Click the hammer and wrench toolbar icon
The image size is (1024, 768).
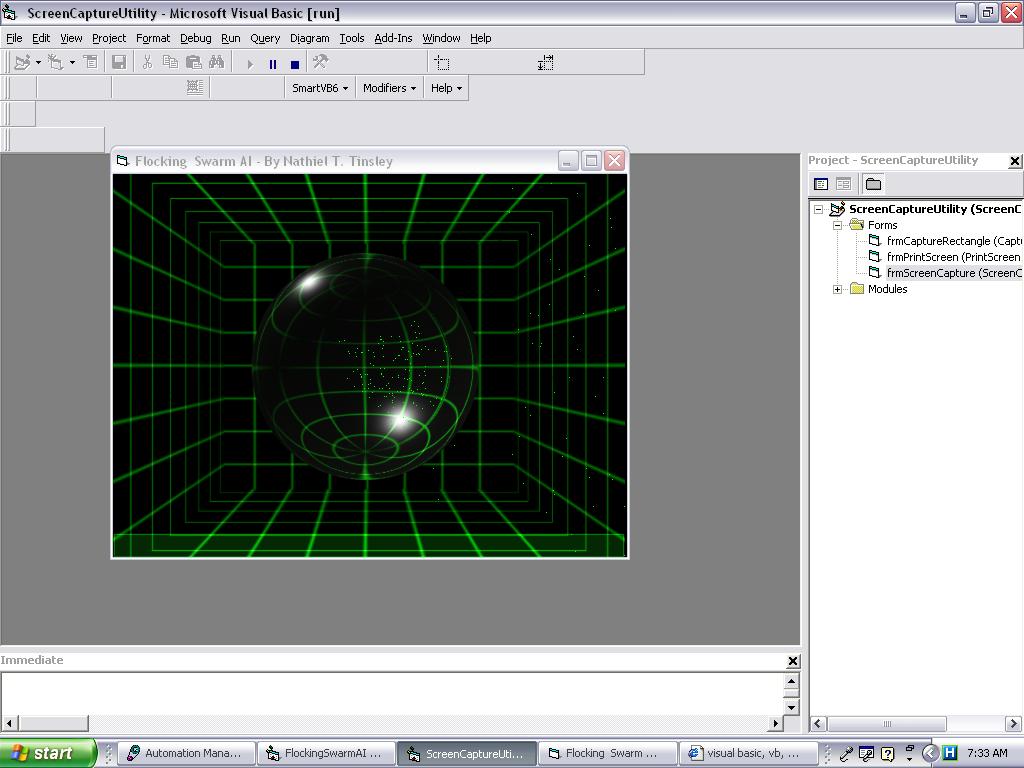(x=320, y=62)
